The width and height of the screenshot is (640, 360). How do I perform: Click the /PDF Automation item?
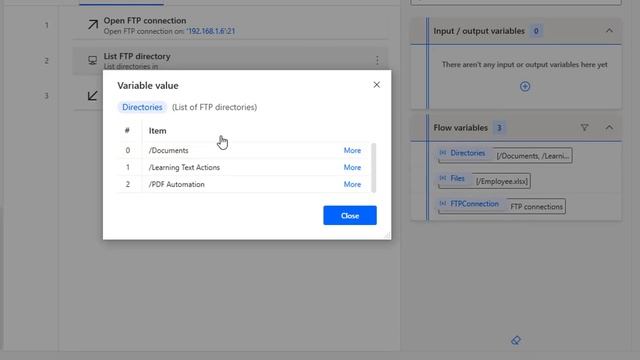tap(176, 184)
